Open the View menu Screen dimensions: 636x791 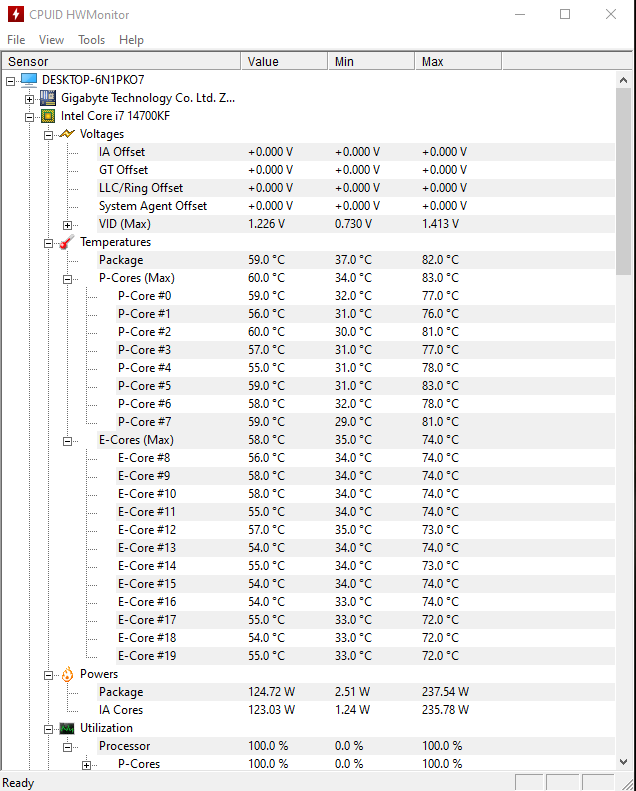tap(51, 40)
